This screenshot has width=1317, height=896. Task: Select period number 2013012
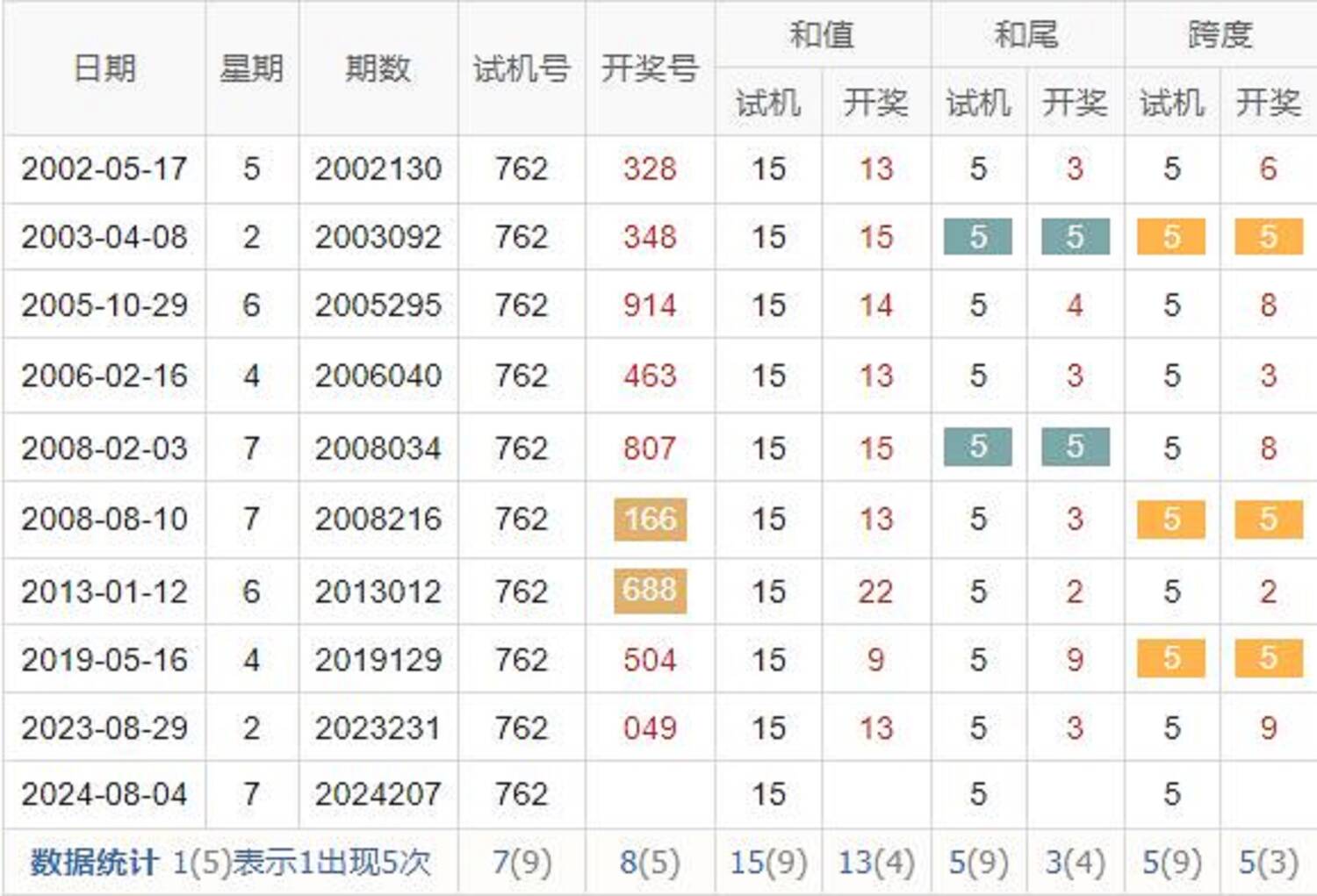coord(378,591)
